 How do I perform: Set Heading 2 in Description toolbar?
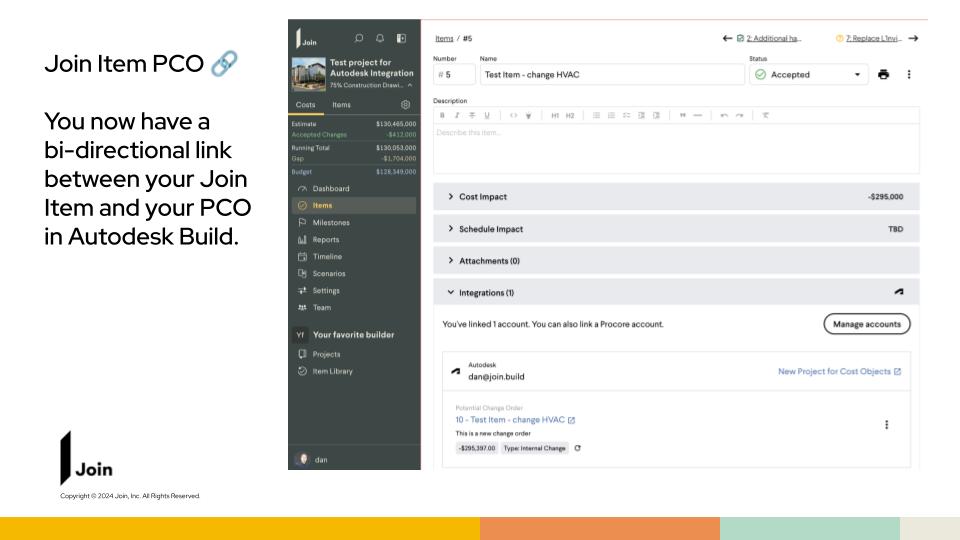tap(570, 115)
